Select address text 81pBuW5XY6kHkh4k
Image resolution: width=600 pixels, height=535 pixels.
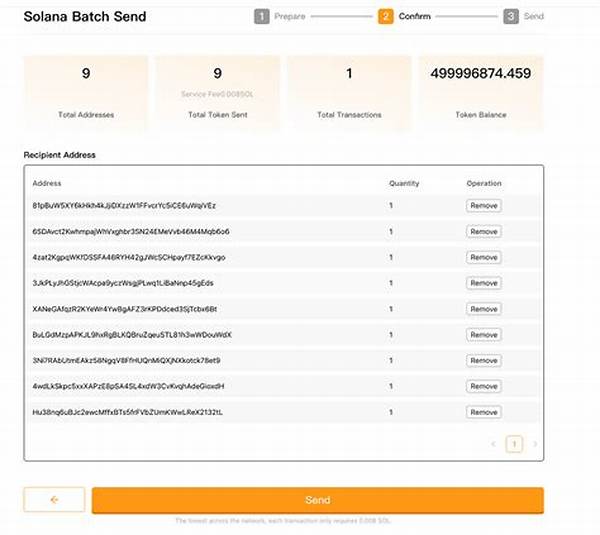124,206
